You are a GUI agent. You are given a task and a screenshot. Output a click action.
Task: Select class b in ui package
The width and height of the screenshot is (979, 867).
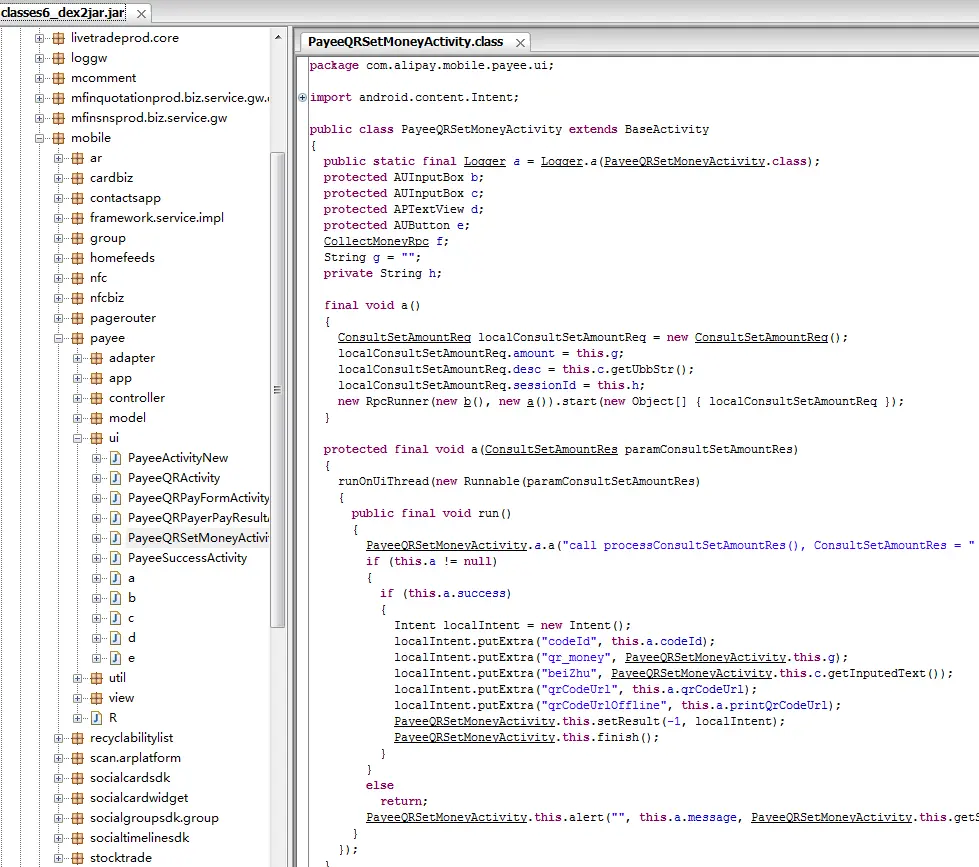click(132, 598)
